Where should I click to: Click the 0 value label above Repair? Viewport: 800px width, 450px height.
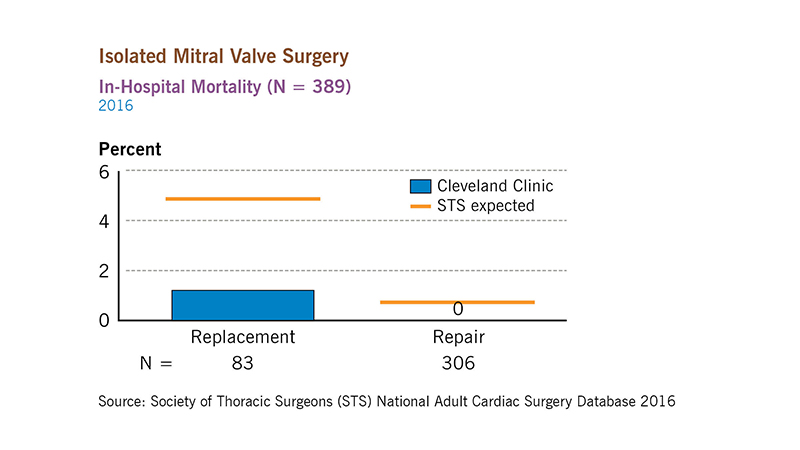pyautogui.click(x=458, y=310)
